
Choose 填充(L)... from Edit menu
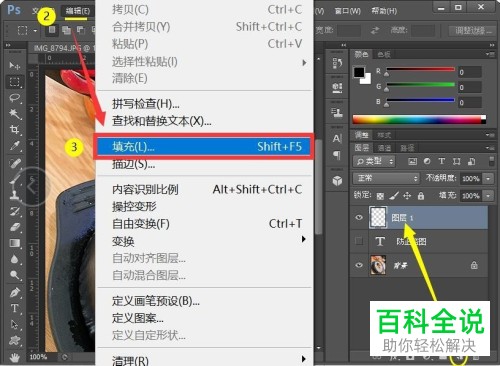click(x=204, y=146)
